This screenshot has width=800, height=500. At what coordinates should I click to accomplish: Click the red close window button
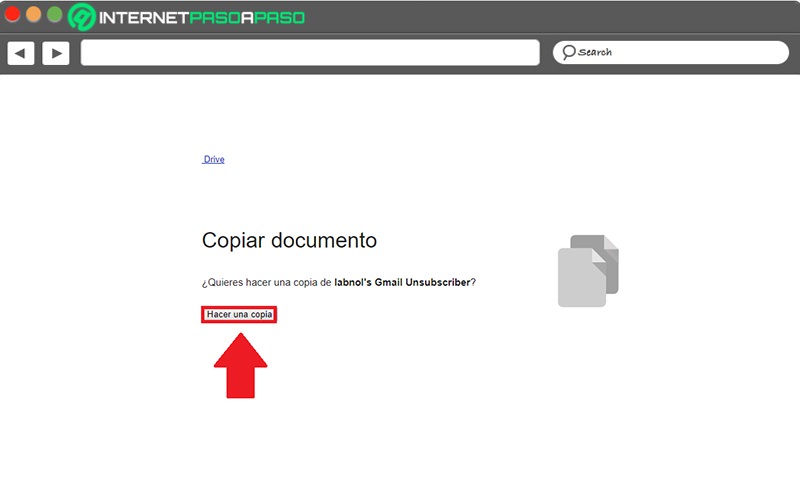coord(12,14)
